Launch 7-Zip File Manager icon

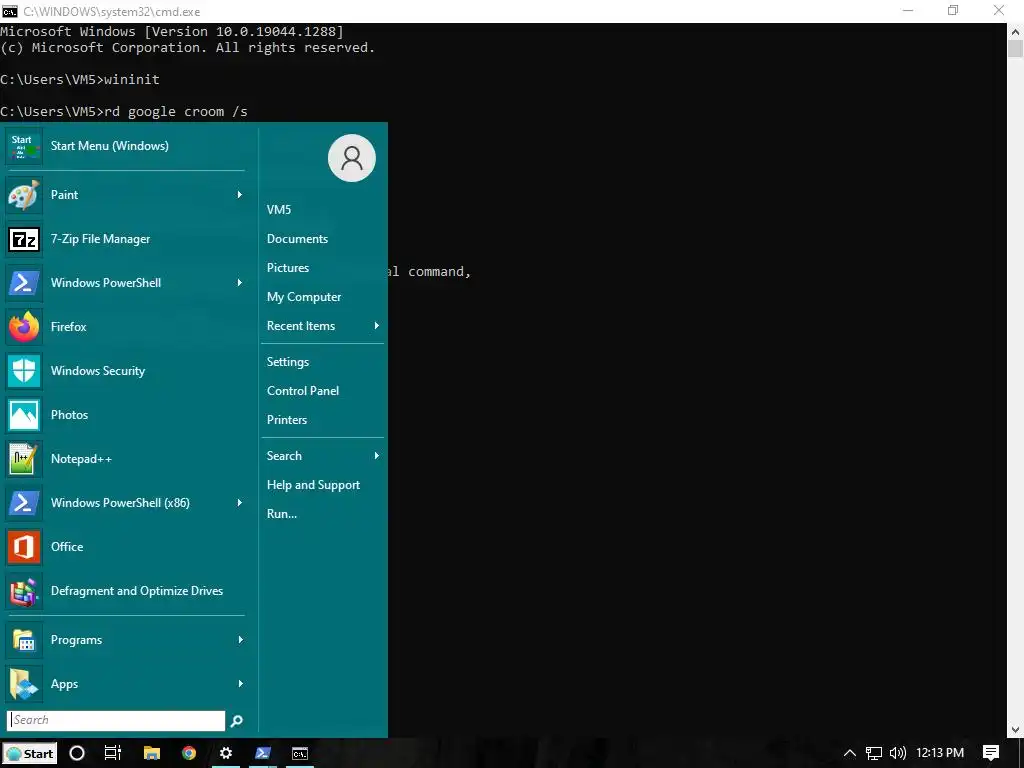24,239
